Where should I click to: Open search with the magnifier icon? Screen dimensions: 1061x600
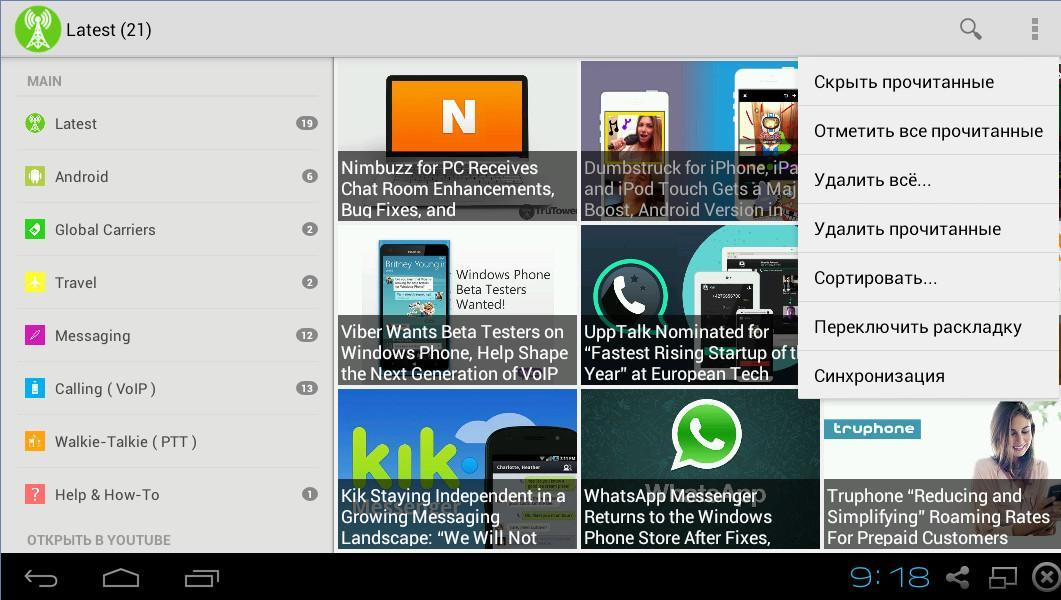(x=970, y=29)
